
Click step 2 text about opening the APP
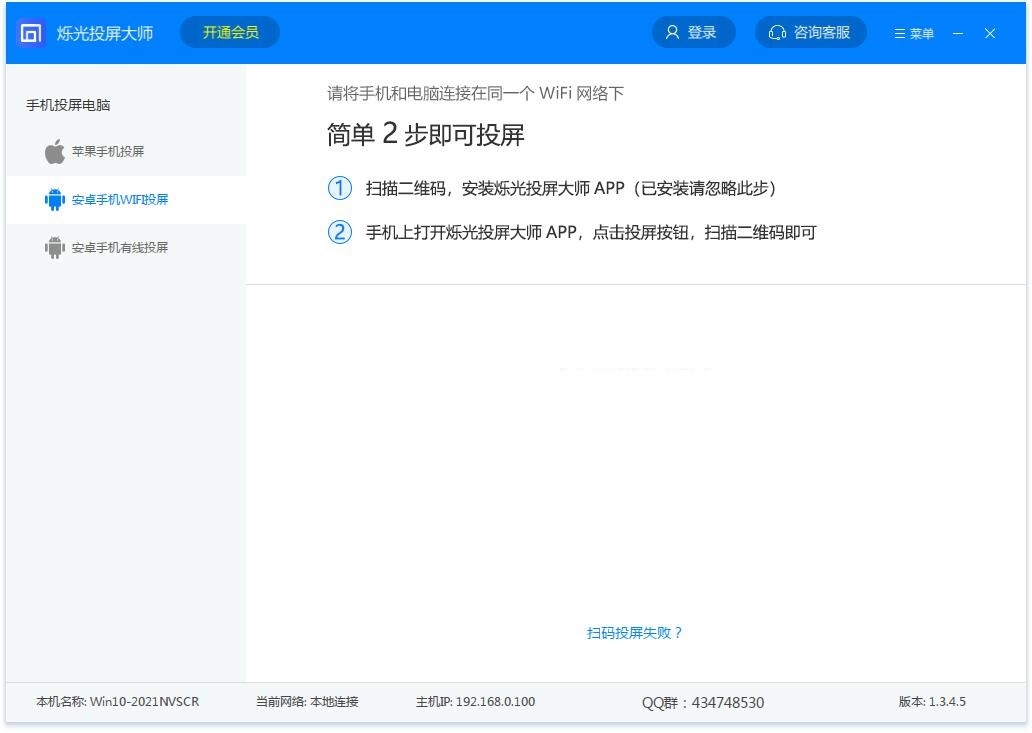coord(591,232)
